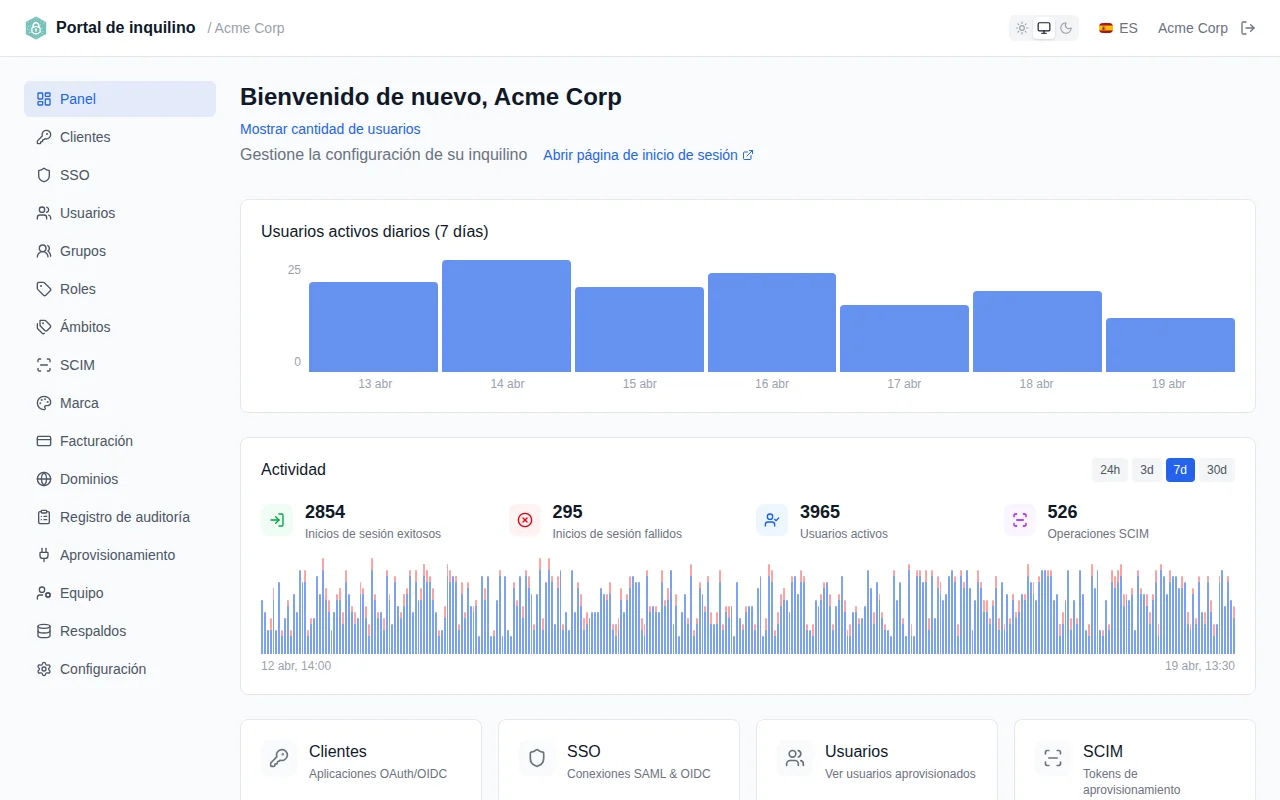This screenshot has height=800, width=1280.
Task: Click the 3965 active users value
Action: pyautogui.click(x=820, y=512)
